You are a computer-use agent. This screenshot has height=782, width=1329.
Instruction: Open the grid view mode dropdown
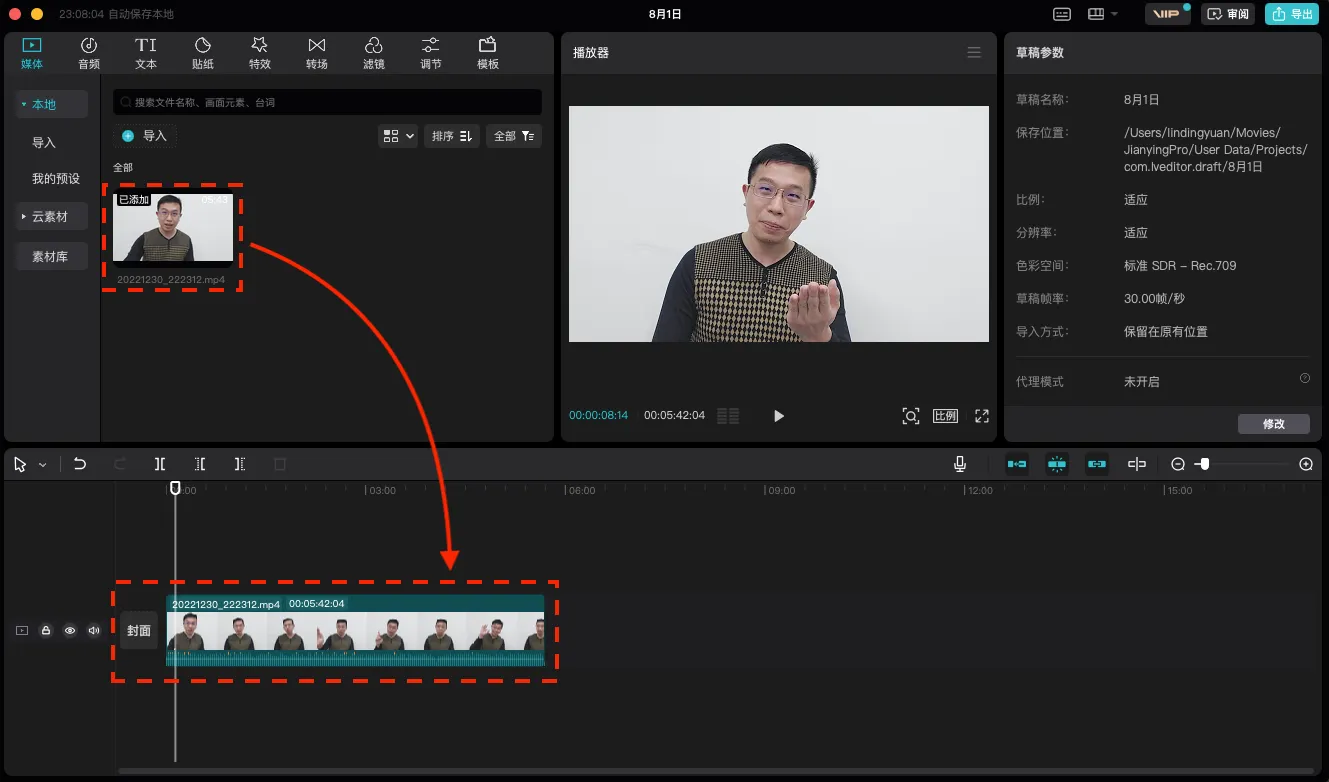click(x=398, y=136)
